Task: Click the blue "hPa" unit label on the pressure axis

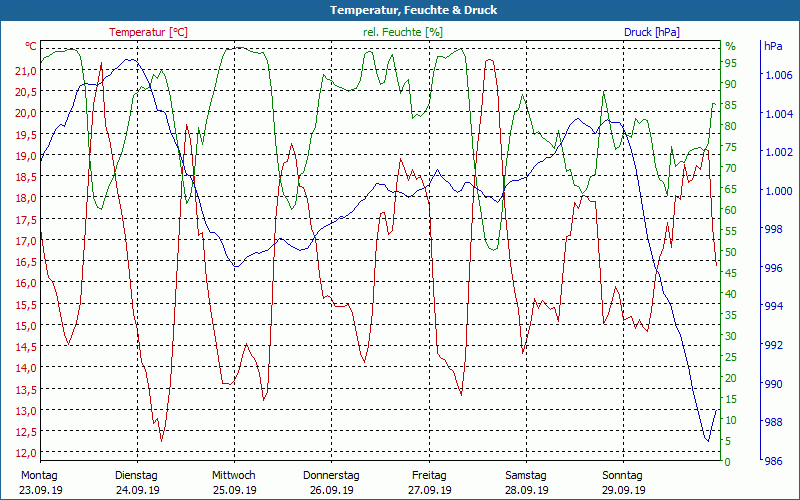Action: [x=773, y=46]
